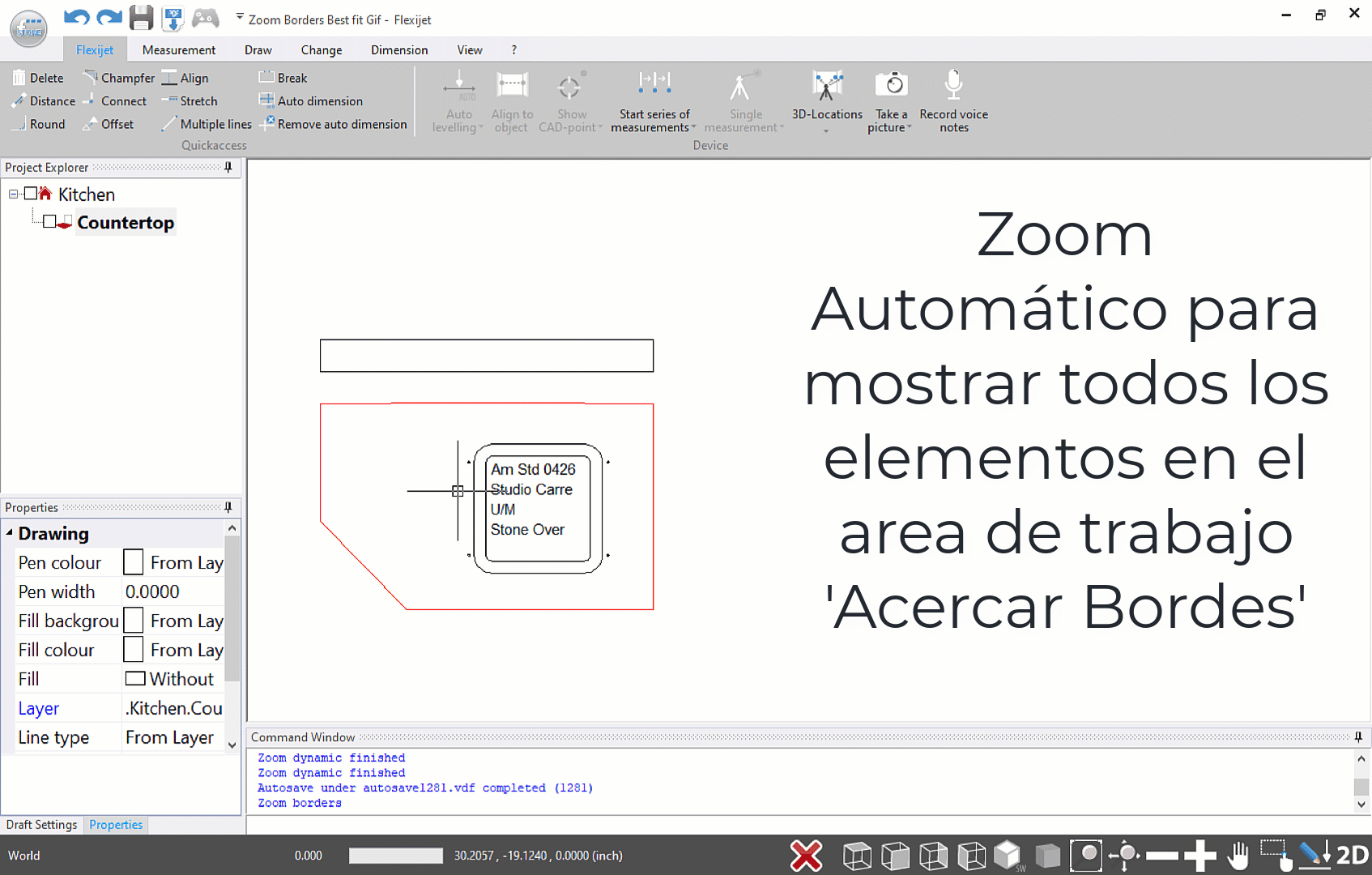Open the Measurement ribbon tab
This screenshot has width=1372, height=875.
click(179, 49)
